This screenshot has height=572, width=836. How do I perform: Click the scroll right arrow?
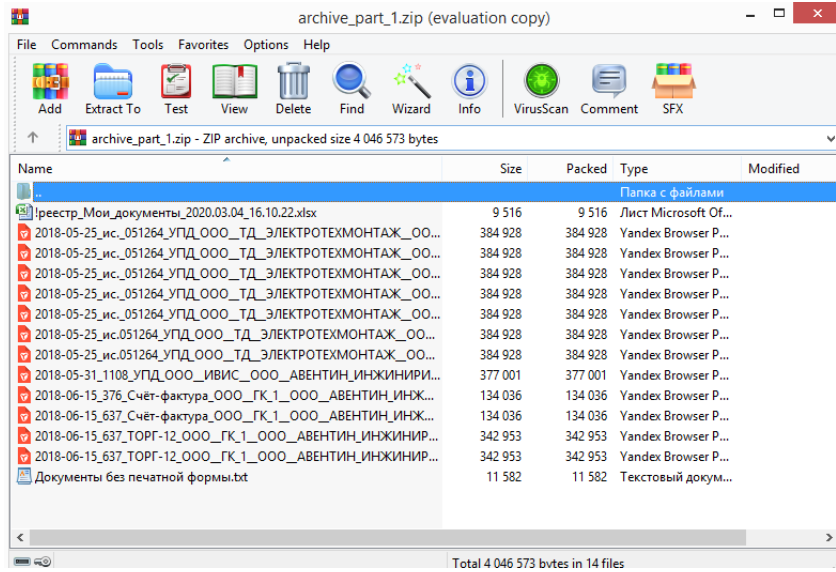coord(829,537)
